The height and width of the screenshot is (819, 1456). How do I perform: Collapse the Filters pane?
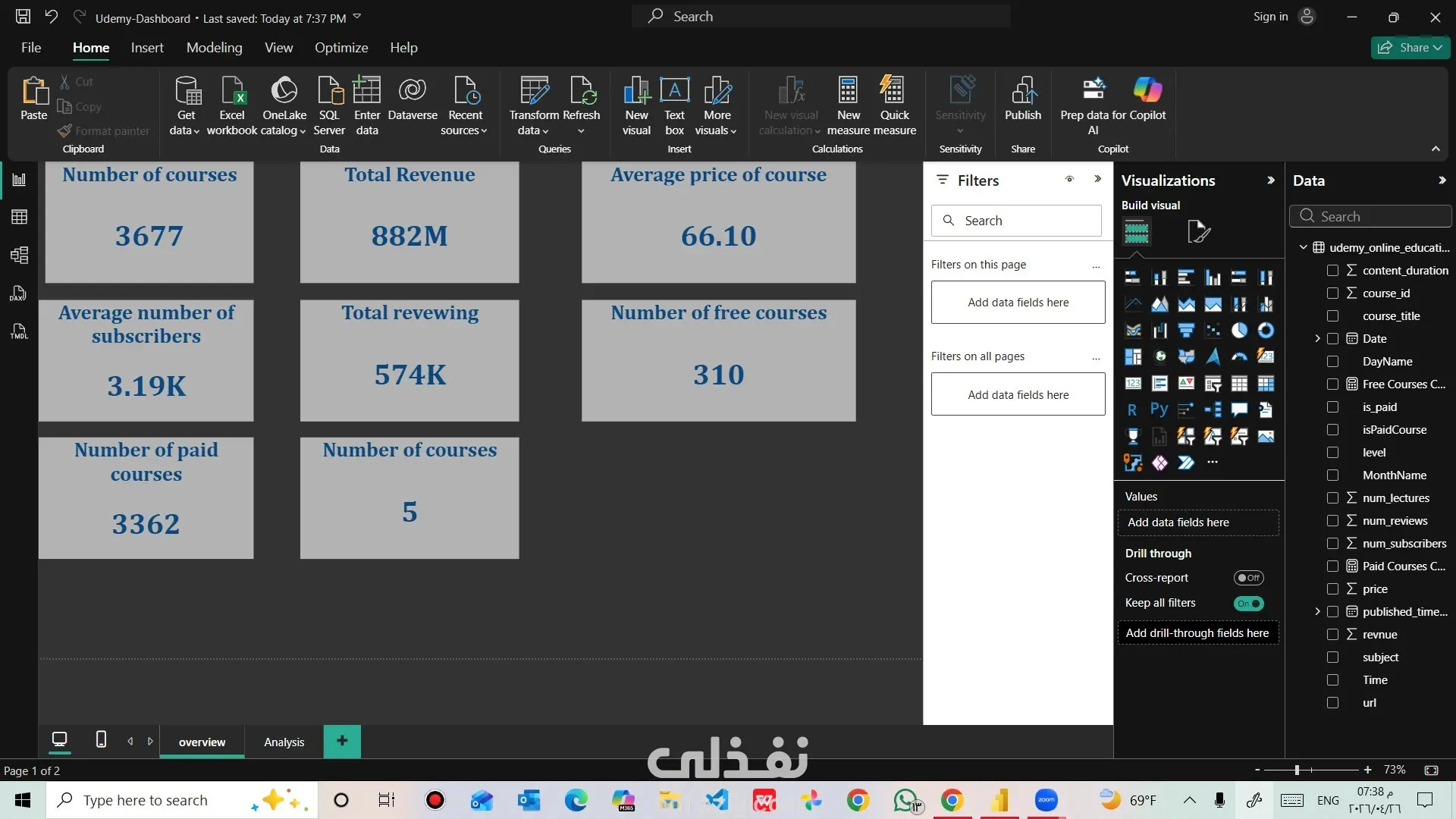pos(1097,180)
